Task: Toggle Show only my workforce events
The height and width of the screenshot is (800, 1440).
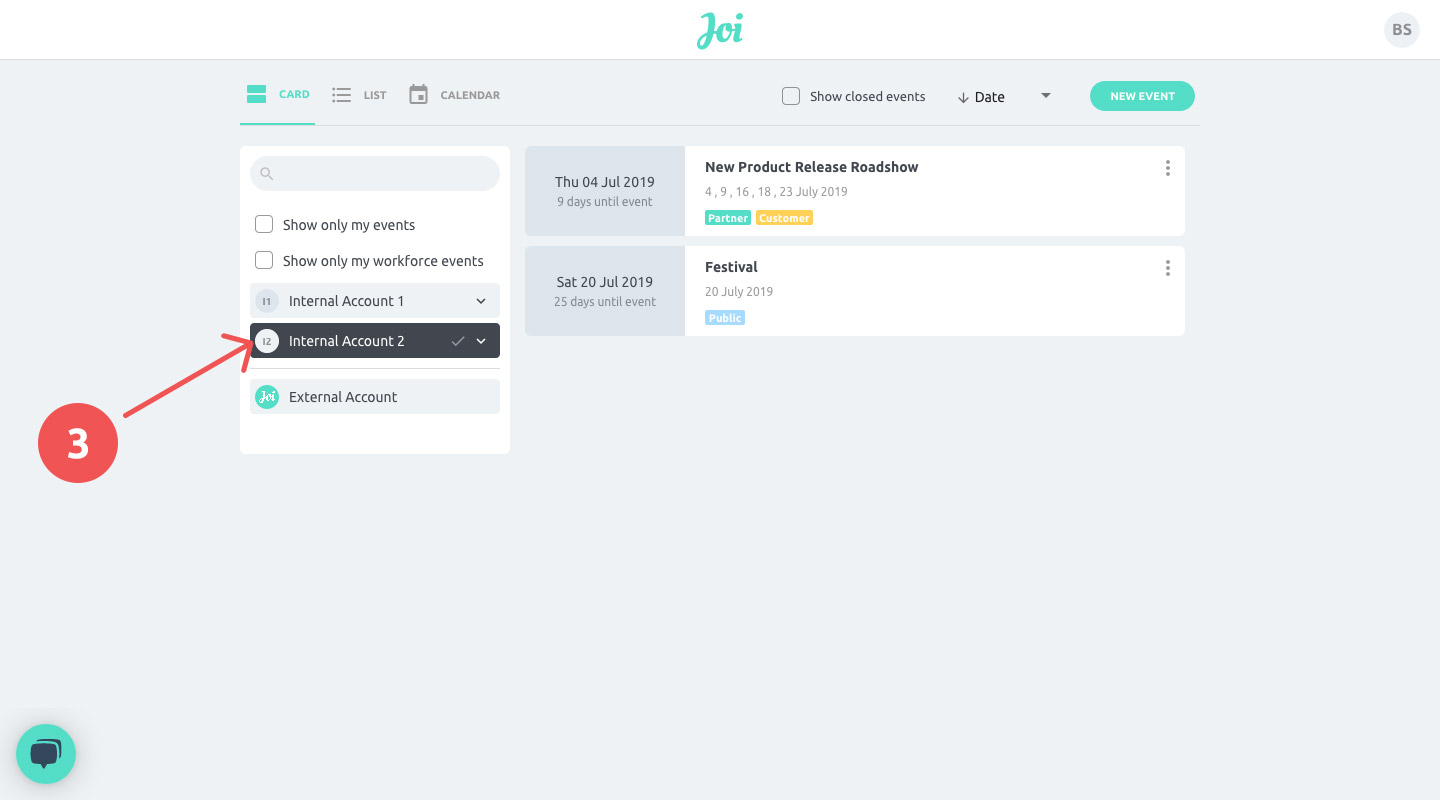Action: pyautogui.click(x=264, y=260)
